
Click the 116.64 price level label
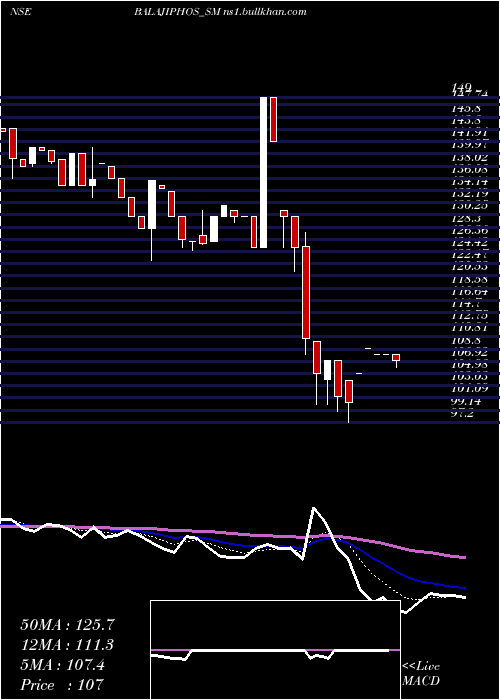click(x=470, y=292)
